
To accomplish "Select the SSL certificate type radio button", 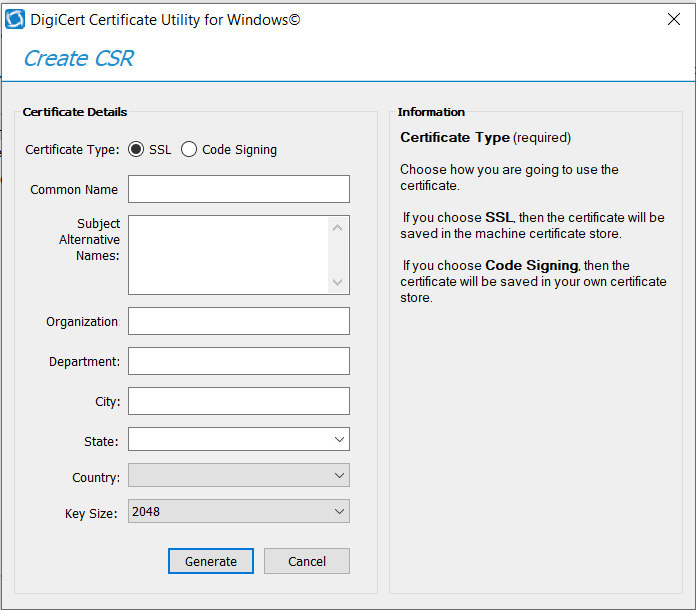I will tap(136, 150).
